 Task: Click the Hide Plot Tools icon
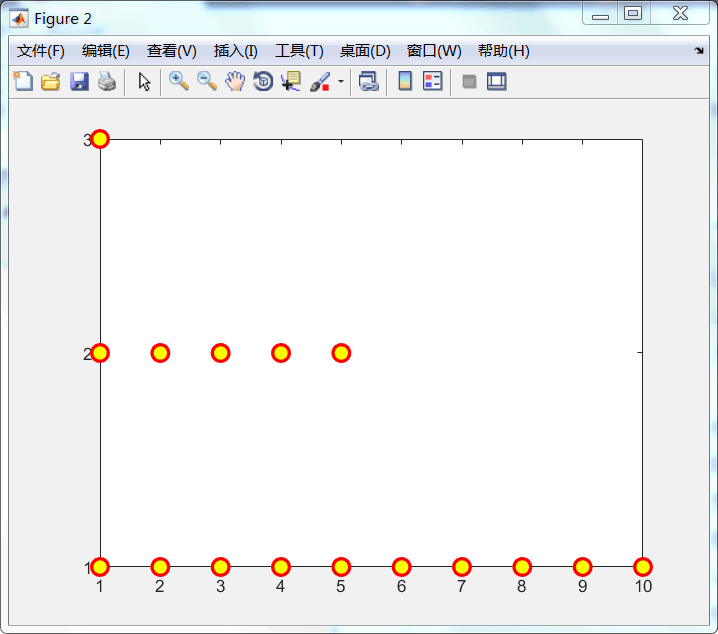point(469,81)
